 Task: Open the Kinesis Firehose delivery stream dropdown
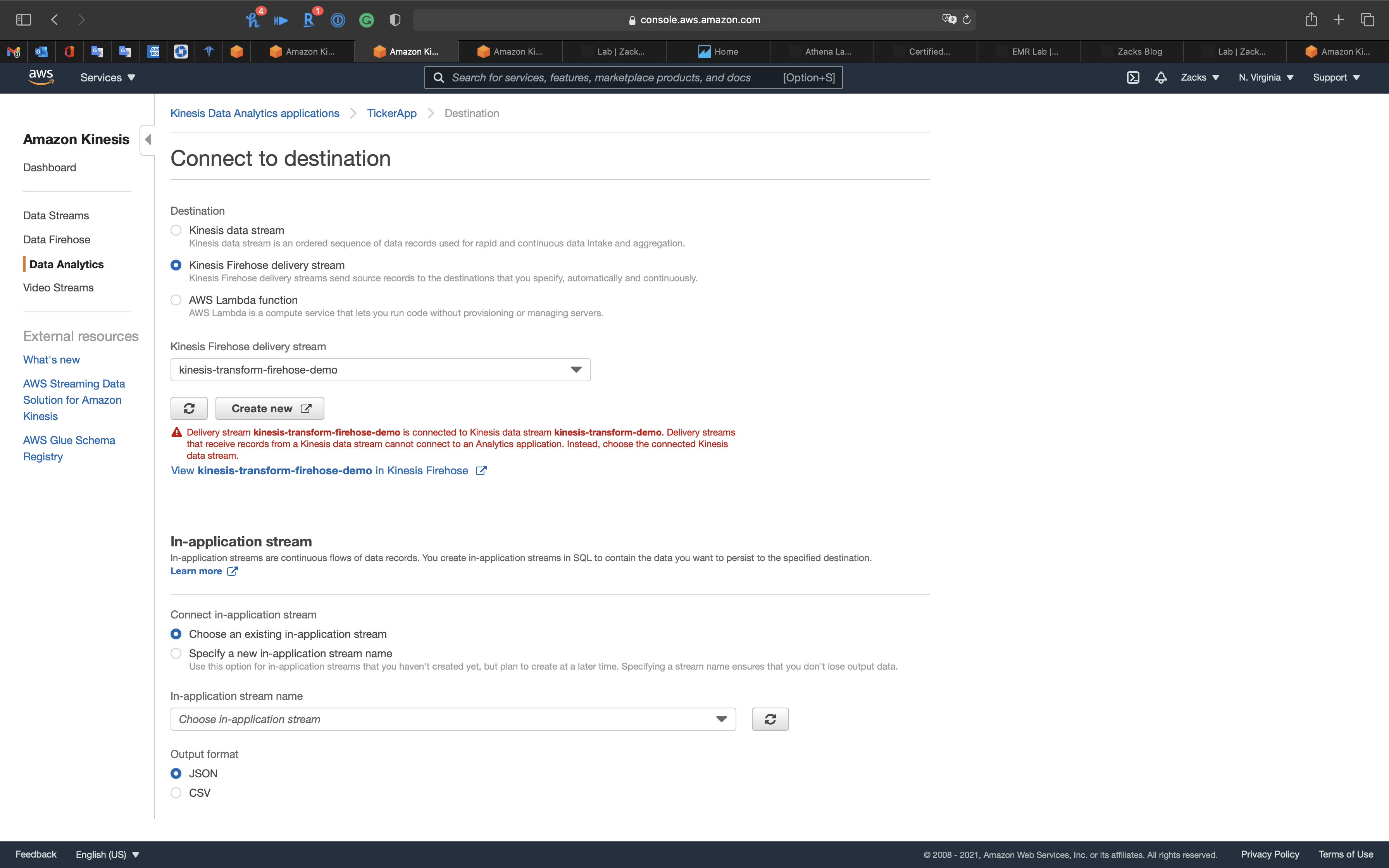(x=380, y=370)
